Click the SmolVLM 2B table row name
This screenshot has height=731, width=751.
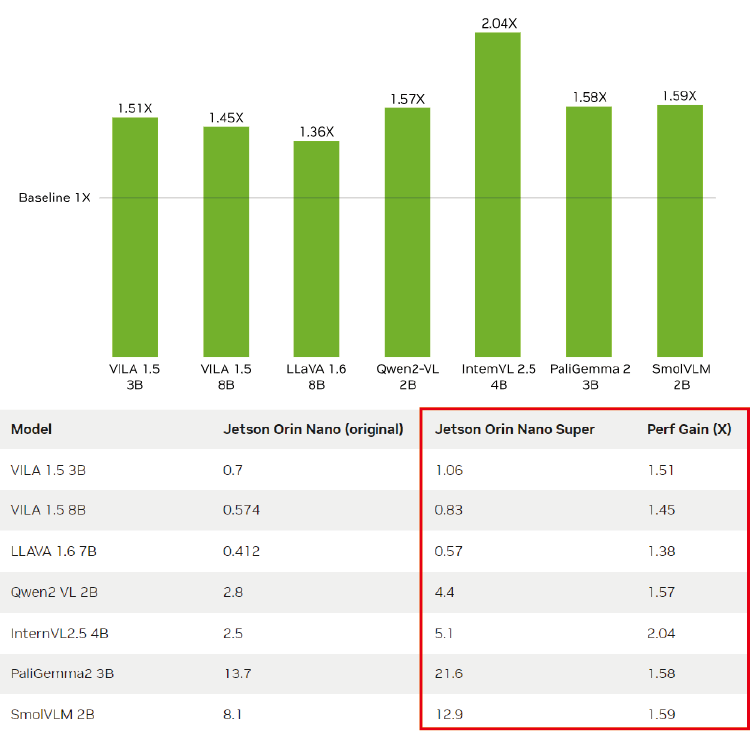(47, 714)
